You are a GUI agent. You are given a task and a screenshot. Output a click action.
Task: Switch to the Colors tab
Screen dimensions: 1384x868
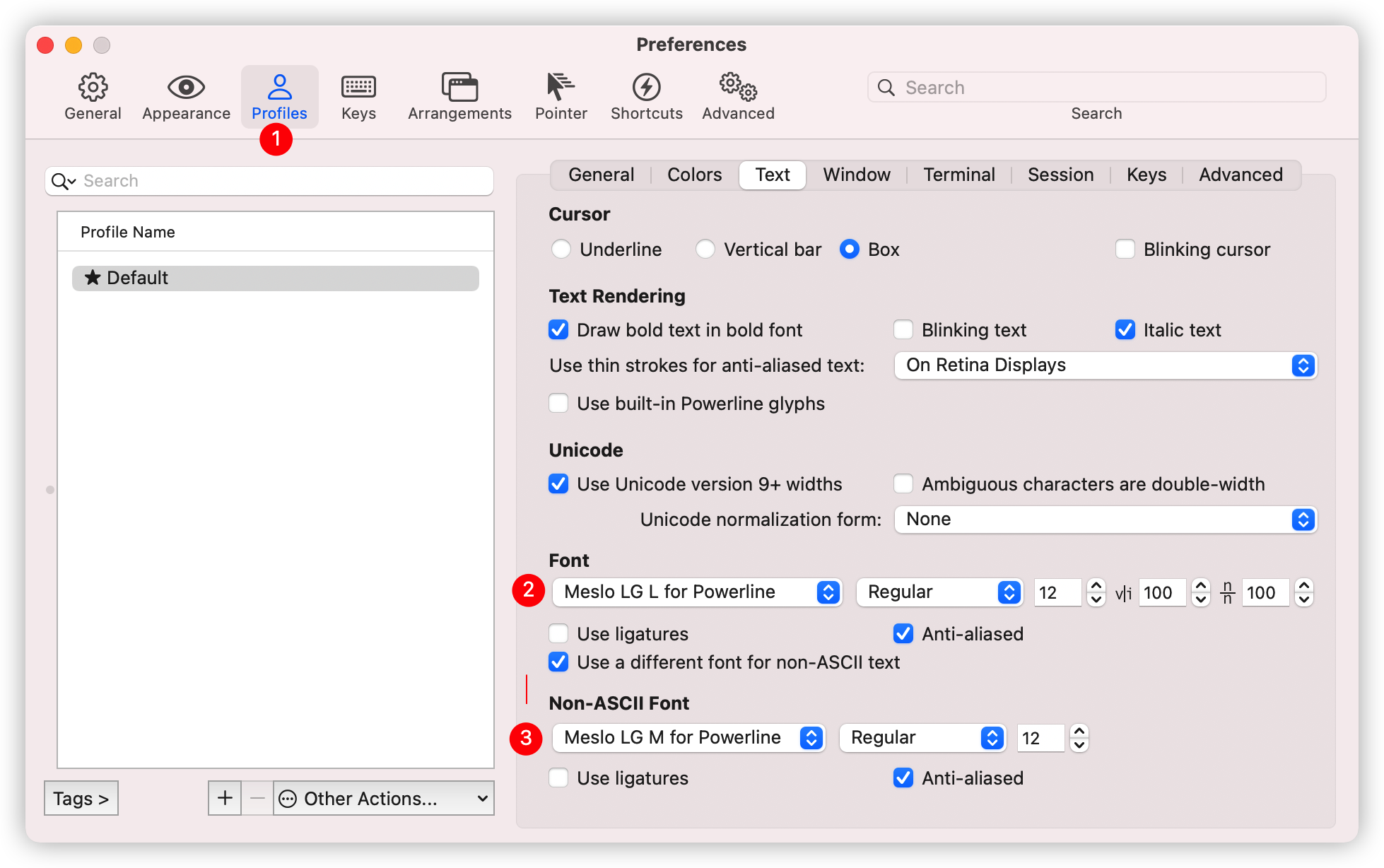point(694,175)
